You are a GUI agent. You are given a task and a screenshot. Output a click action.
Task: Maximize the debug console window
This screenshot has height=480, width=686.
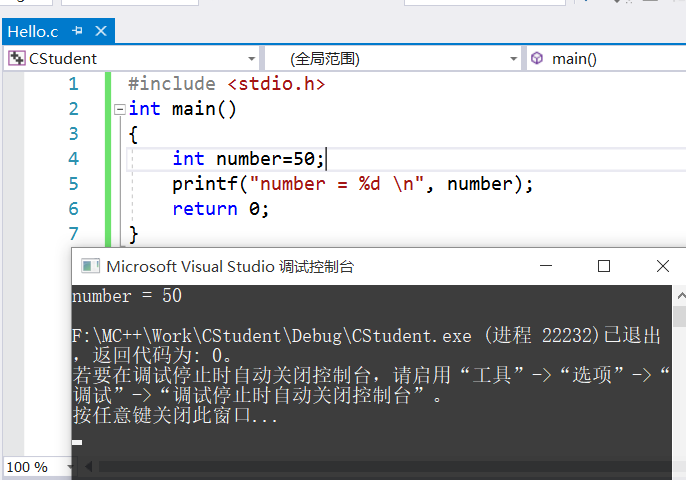tap(604, 266)
